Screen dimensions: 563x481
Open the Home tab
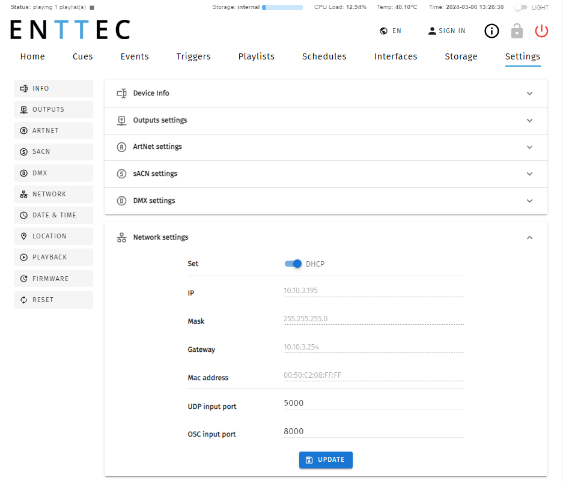pos(32,56)
